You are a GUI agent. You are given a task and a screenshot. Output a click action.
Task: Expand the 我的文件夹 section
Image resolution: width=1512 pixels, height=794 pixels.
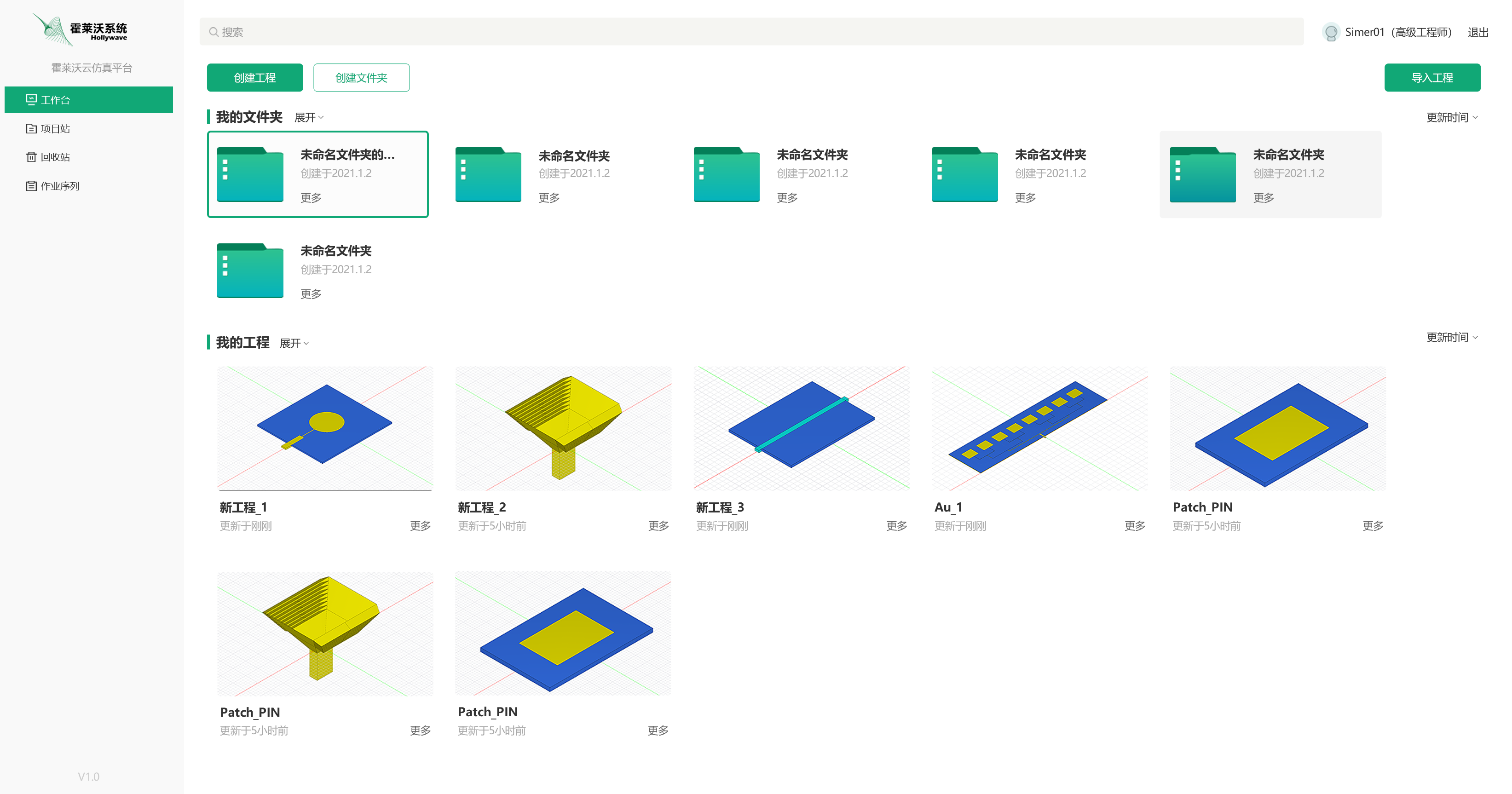pos(309,117)
